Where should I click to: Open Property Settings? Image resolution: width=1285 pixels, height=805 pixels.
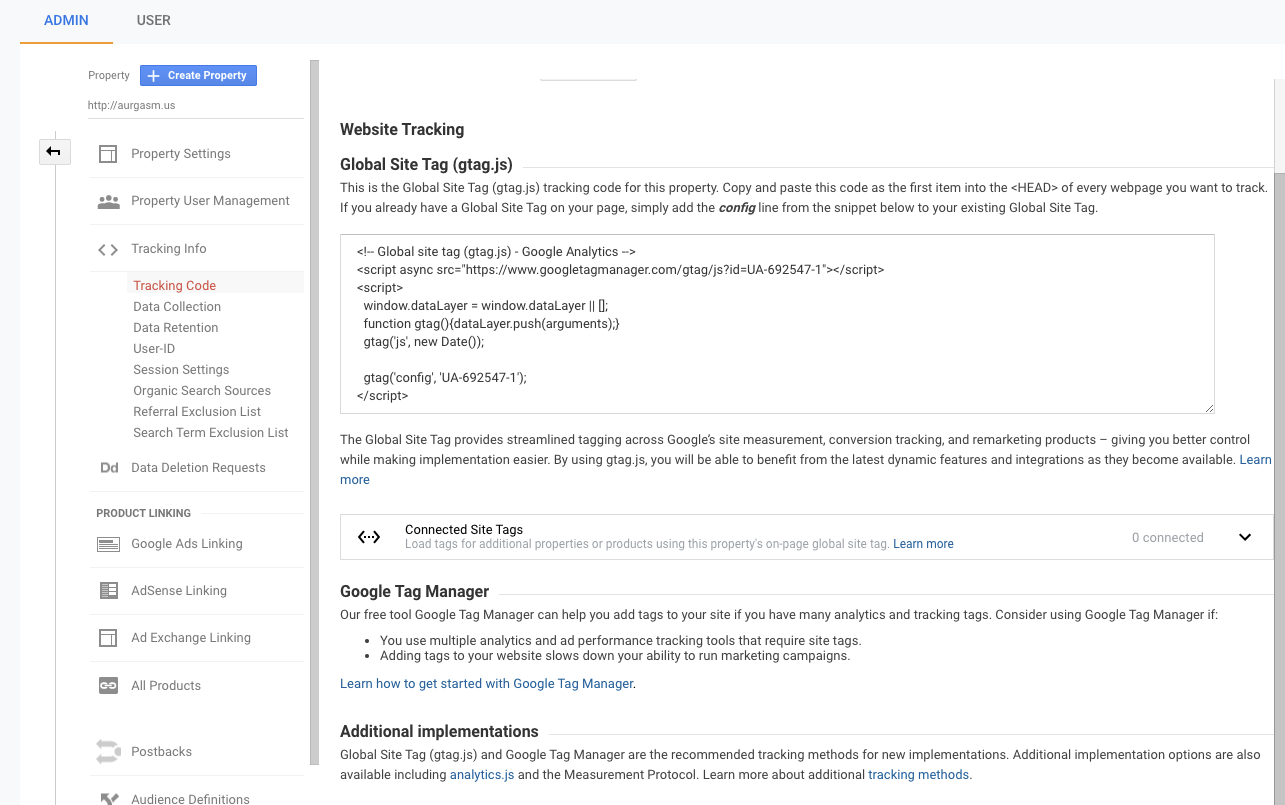click(x=181, y=154)
